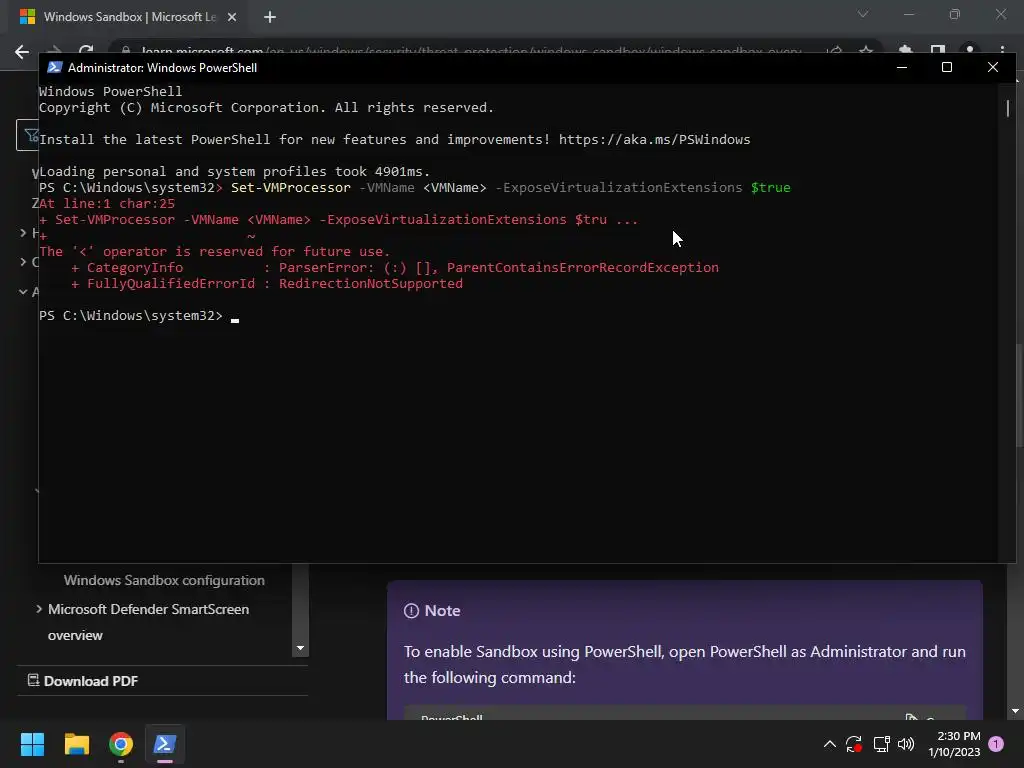
Task: Click the page scroll down arrow
Action: coord(1015,711)
